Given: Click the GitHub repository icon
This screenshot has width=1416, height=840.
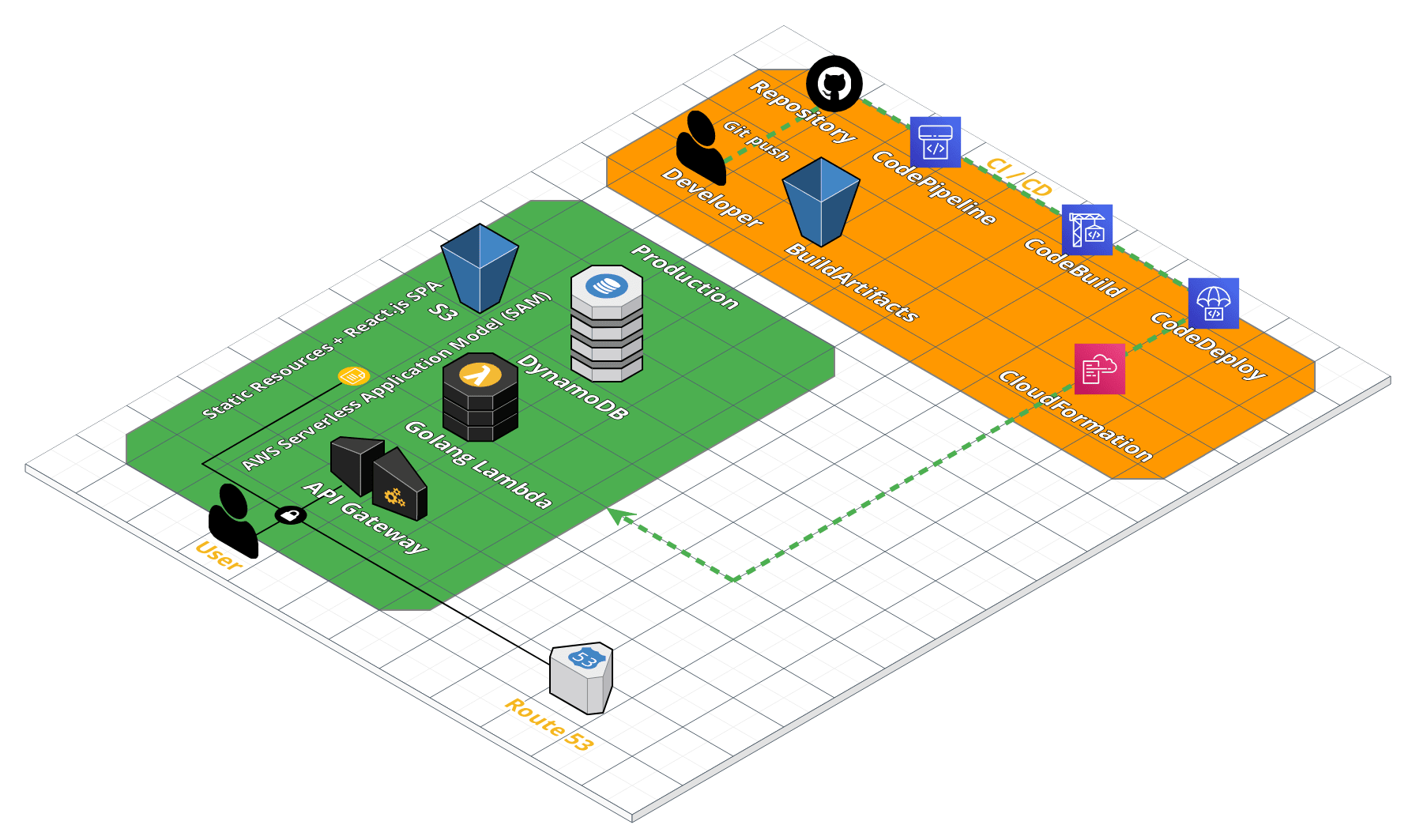Looking at the screenshot, I should [x=834, y=83].
